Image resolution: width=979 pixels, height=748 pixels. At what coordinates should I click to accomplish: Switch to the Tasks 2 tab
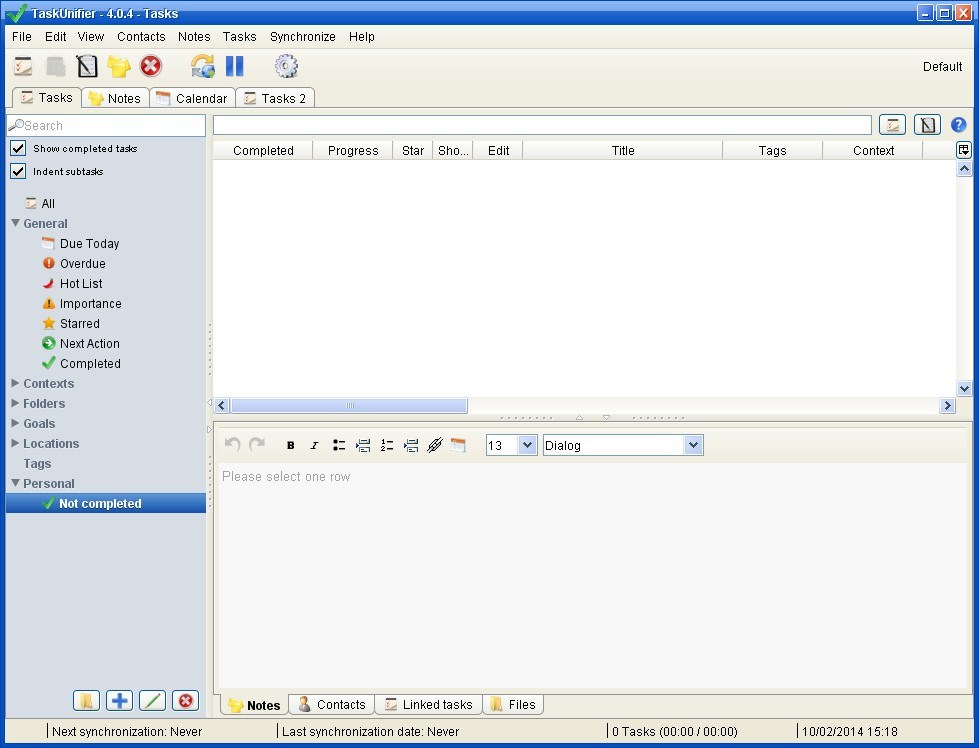275,98
